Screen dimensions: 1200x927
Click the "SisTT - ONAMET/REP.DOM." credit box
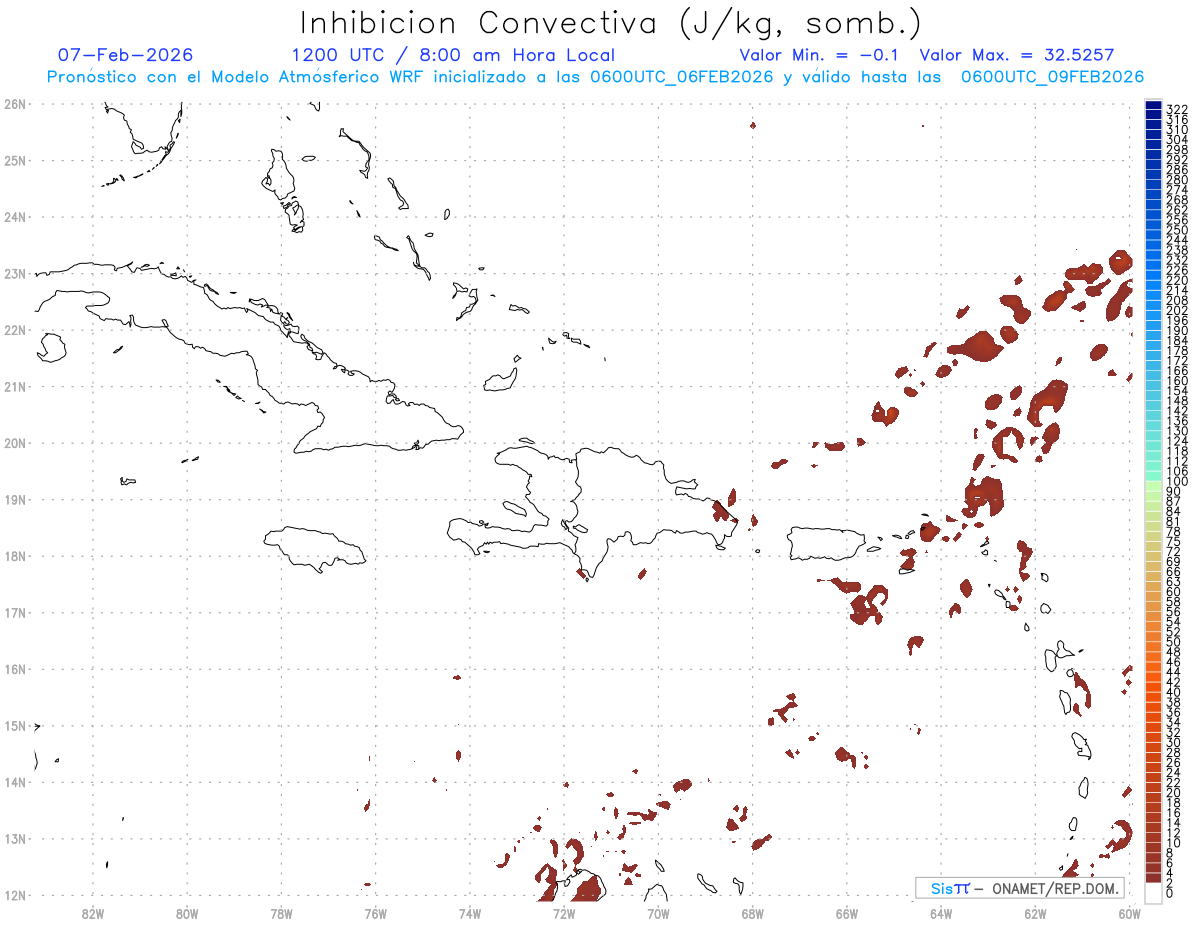pyautogui.click(x=1020, y=888)
